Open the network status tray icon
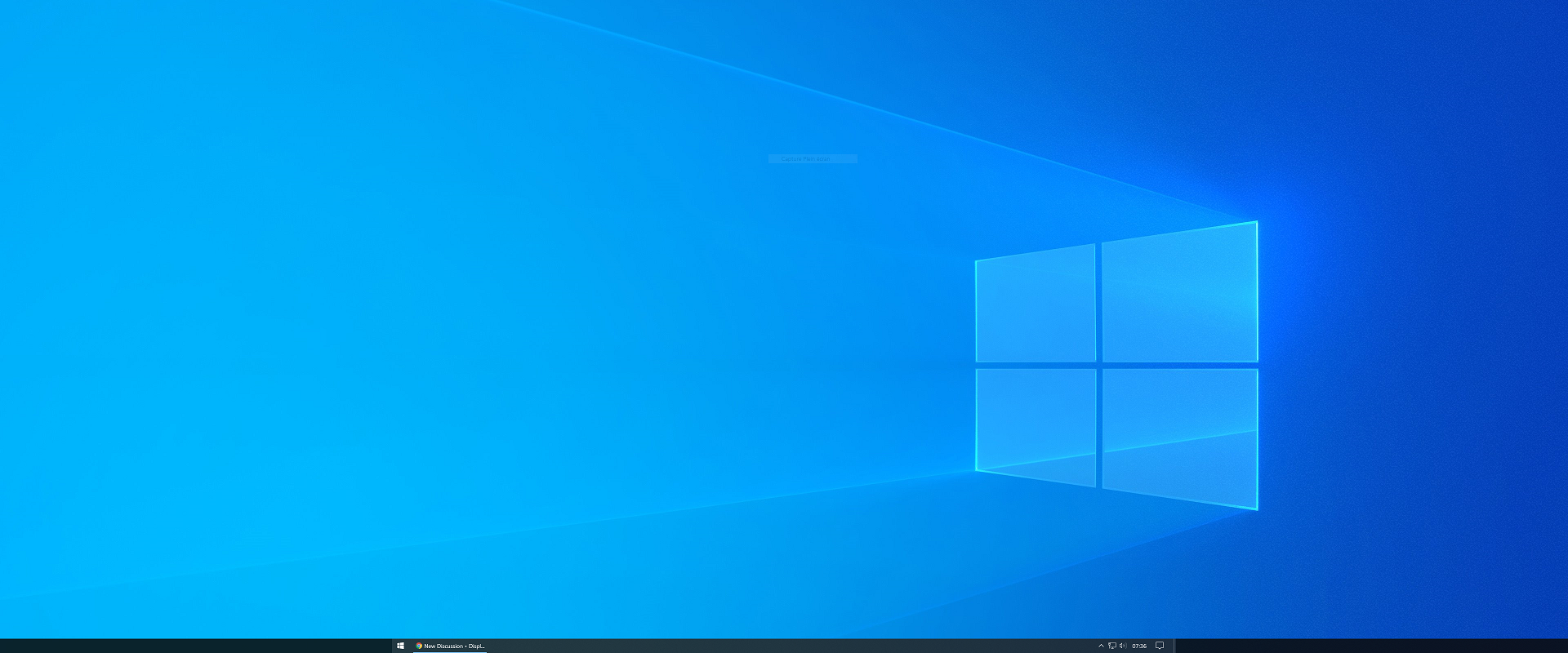The height and width of the screenshot is (653, 1568). 1111,646
